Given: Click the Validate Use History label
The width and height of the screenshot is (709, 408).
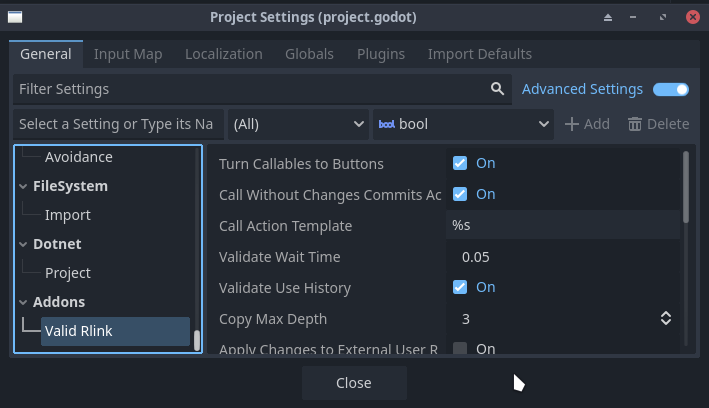Looking at the screenshot, I should (285, 288).
